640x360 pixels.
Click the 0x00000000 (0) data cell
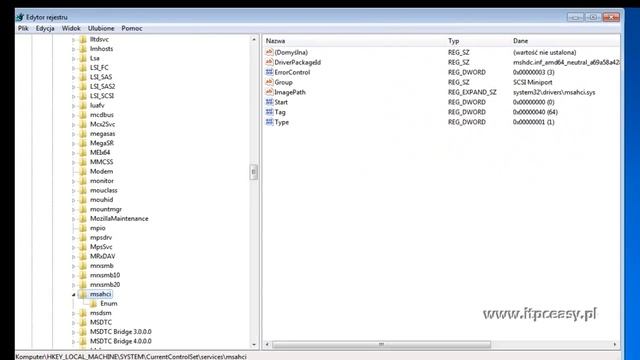533,102
